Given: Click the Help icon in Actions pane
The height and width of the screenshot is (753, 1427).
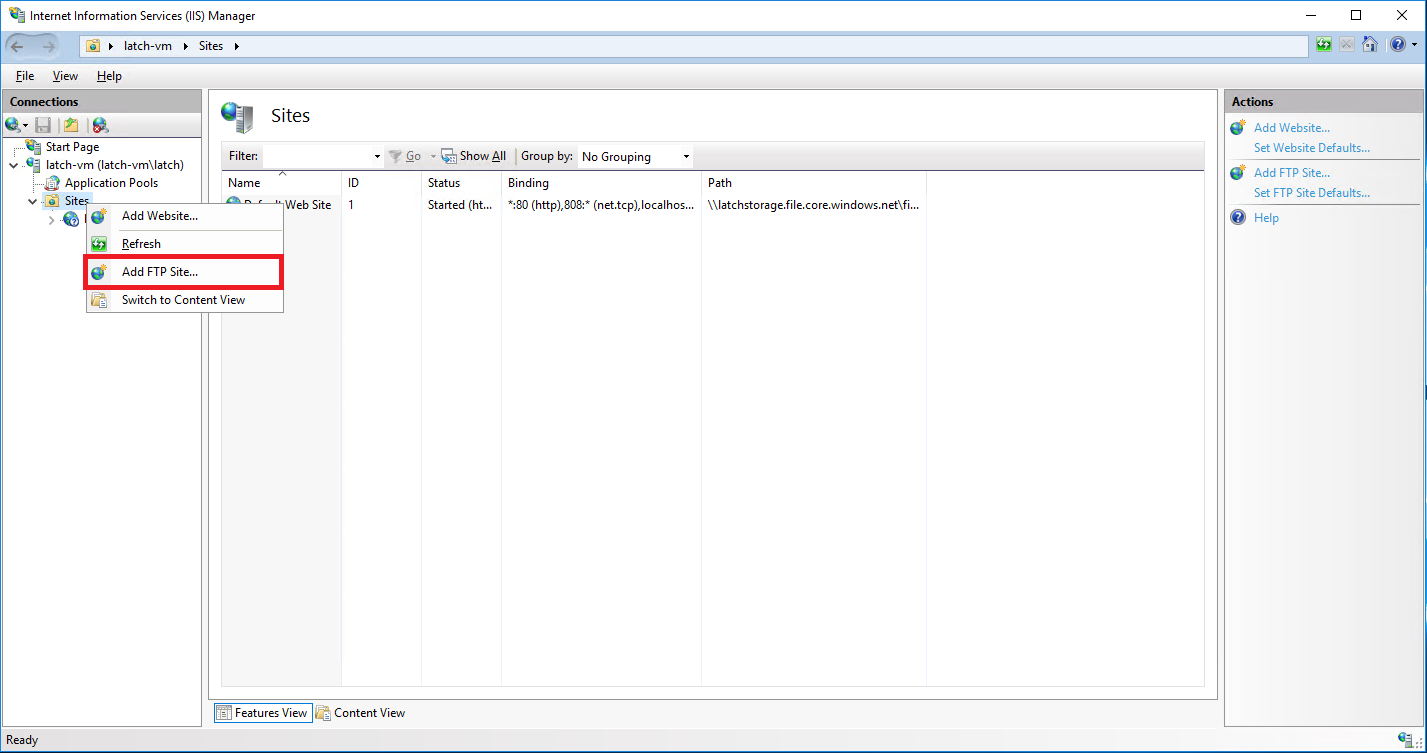Looking at the screenshot, I should click(1238, 217).
